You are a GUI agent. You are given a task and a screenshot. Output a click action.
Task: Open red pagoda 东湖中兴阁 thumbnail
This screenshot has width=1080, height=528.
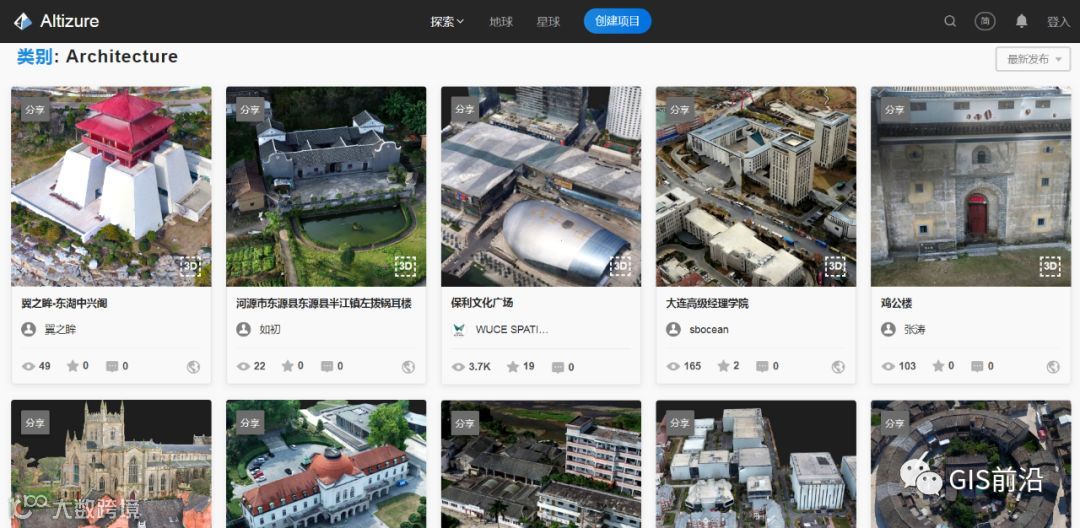(111, 187)
